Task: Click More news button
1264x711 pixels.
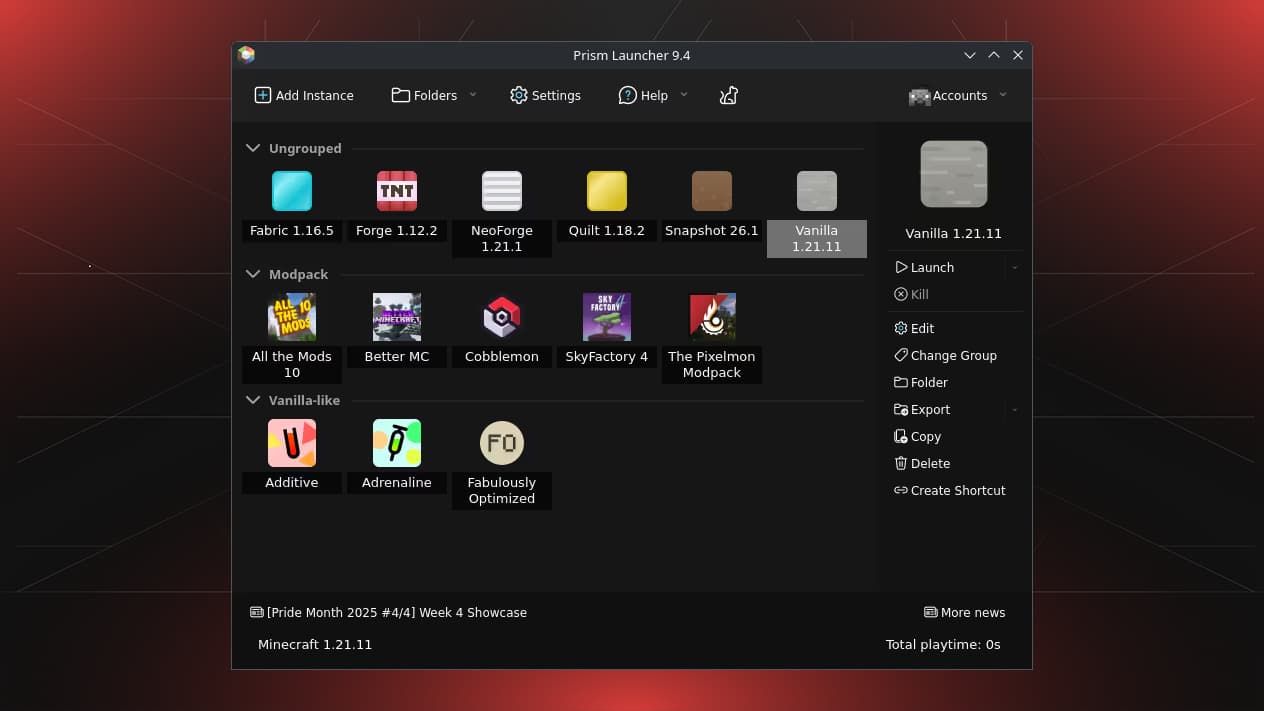Action: (x=965, y=612)
